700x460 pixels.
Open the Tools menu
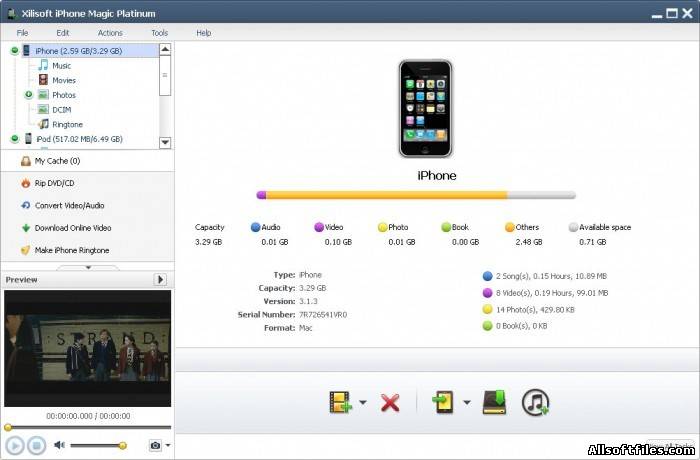click(x=159, y=33)
